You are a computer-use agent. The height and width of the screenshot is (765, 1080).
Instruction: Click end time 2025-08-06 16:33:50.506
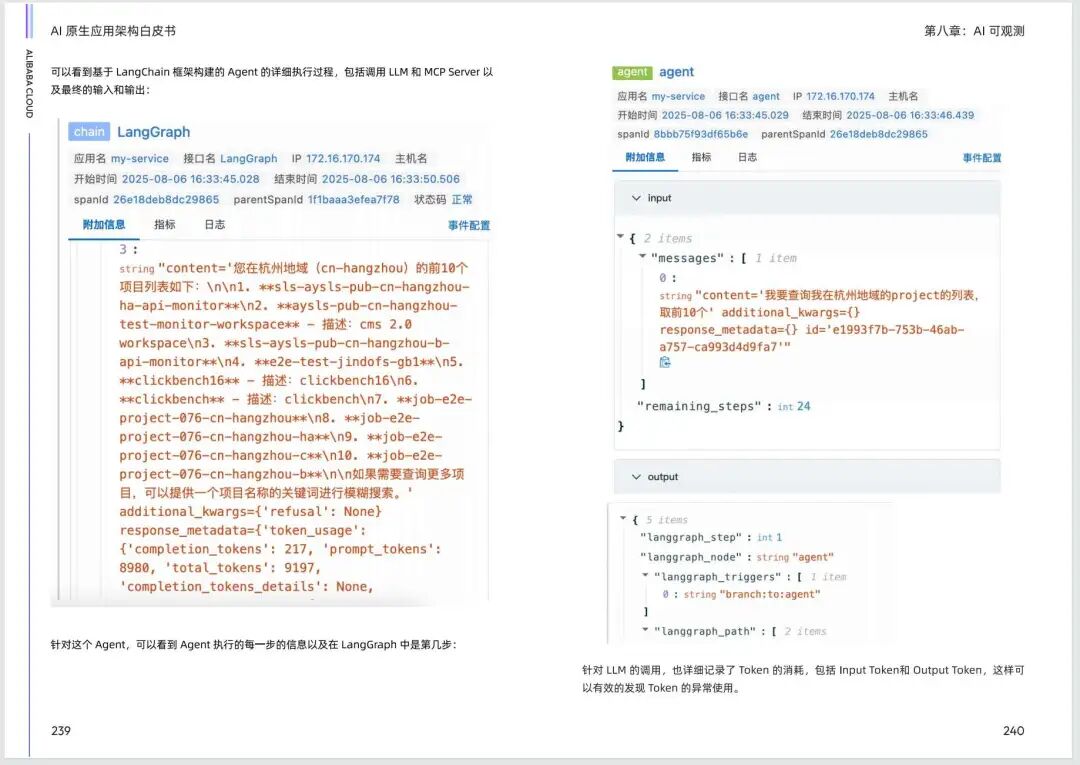click(391, 179)
